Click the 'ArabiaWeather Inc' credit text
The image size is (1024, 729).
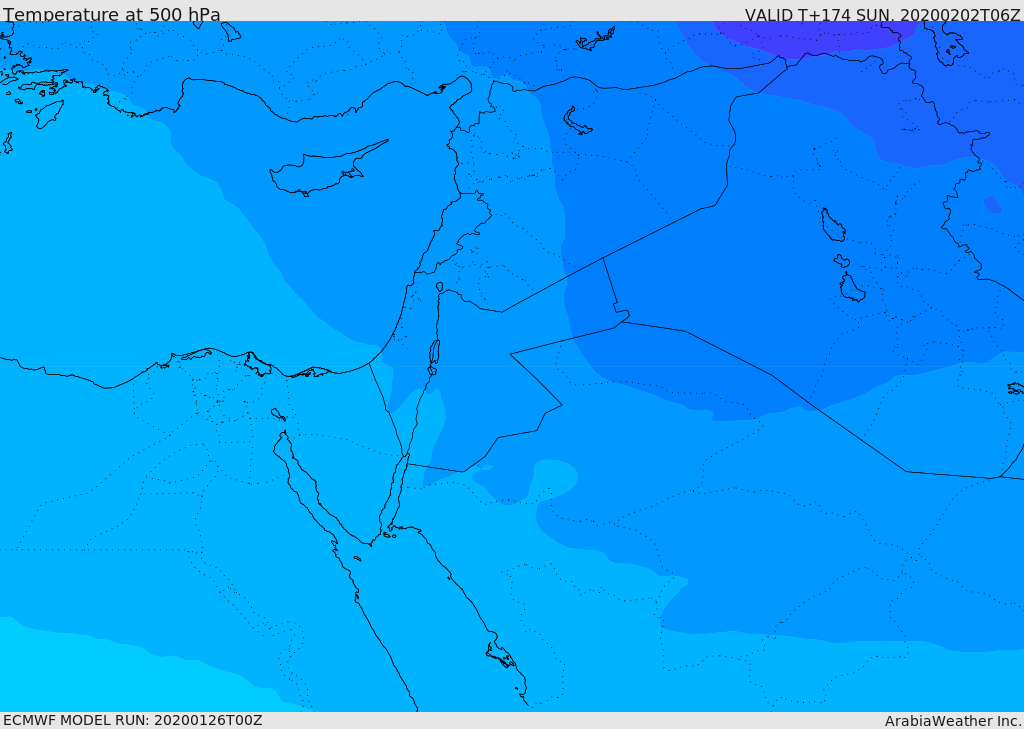tap(952, 721)
